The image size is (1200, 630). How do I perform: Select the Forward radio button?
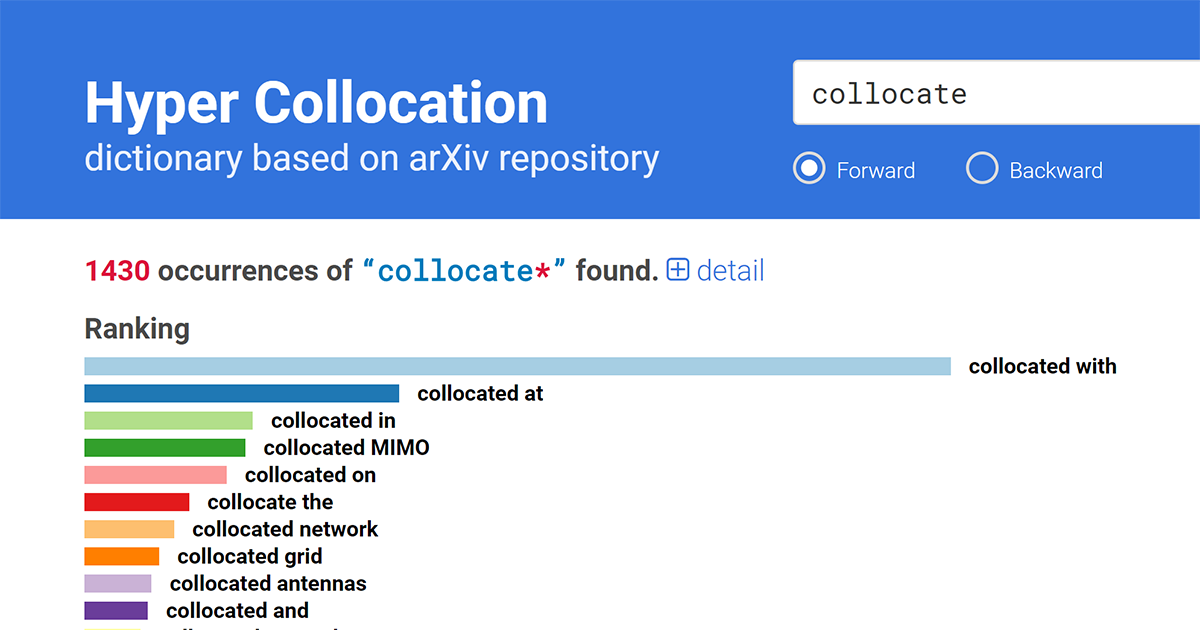coord(809,169)
